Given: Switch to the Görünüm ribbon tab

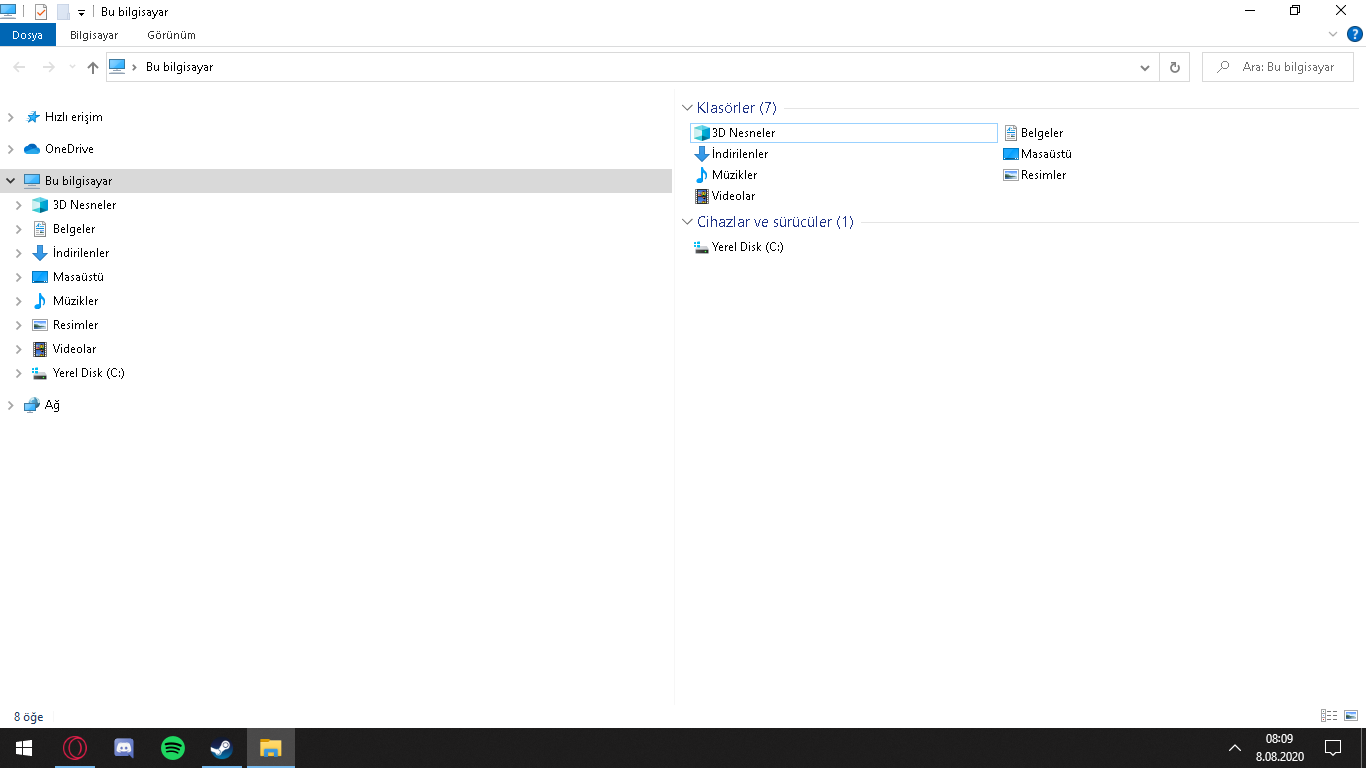Looking at the screenshot, I should pos(171,35).
